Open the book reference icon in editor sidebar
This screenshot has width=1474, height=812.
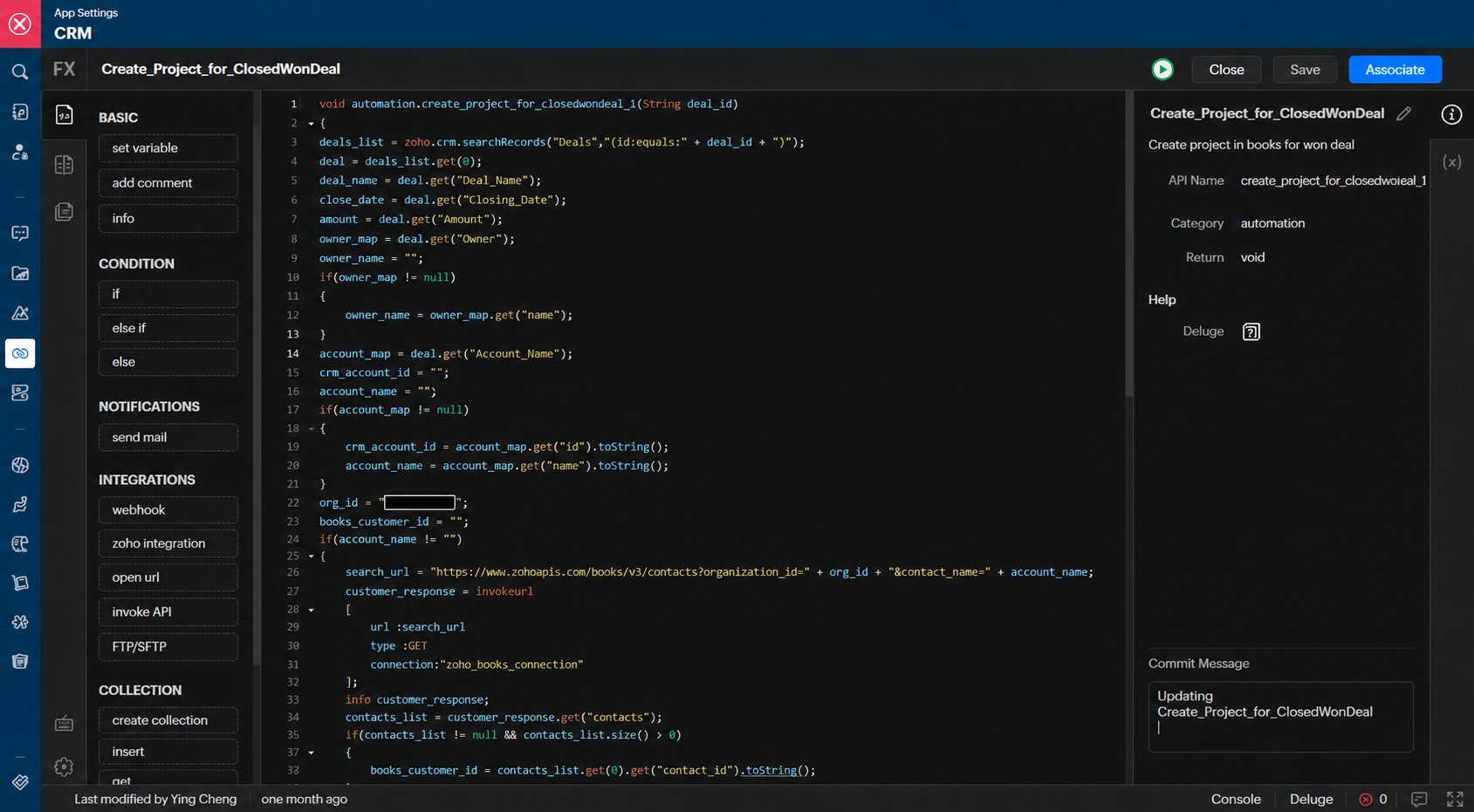tap(64, 165)
